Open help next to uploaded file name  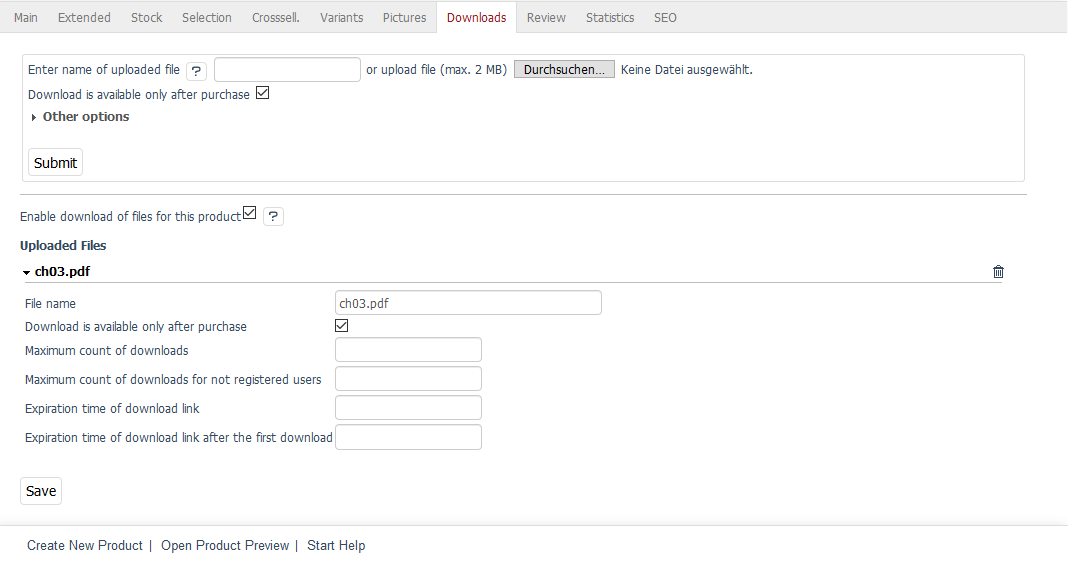pyautogui.click(x=196, y=70)
